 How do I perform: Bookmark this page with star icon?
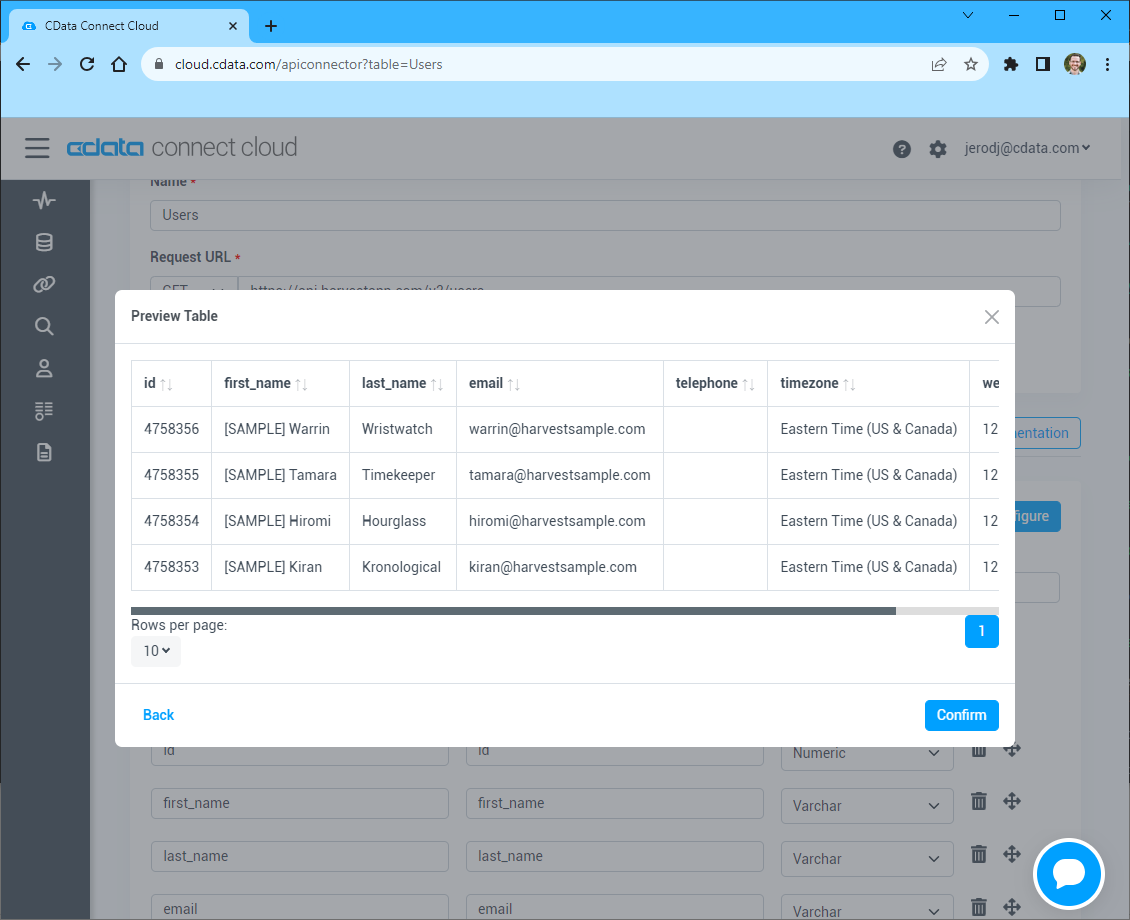pyautogui.click(x=970, y=64)
